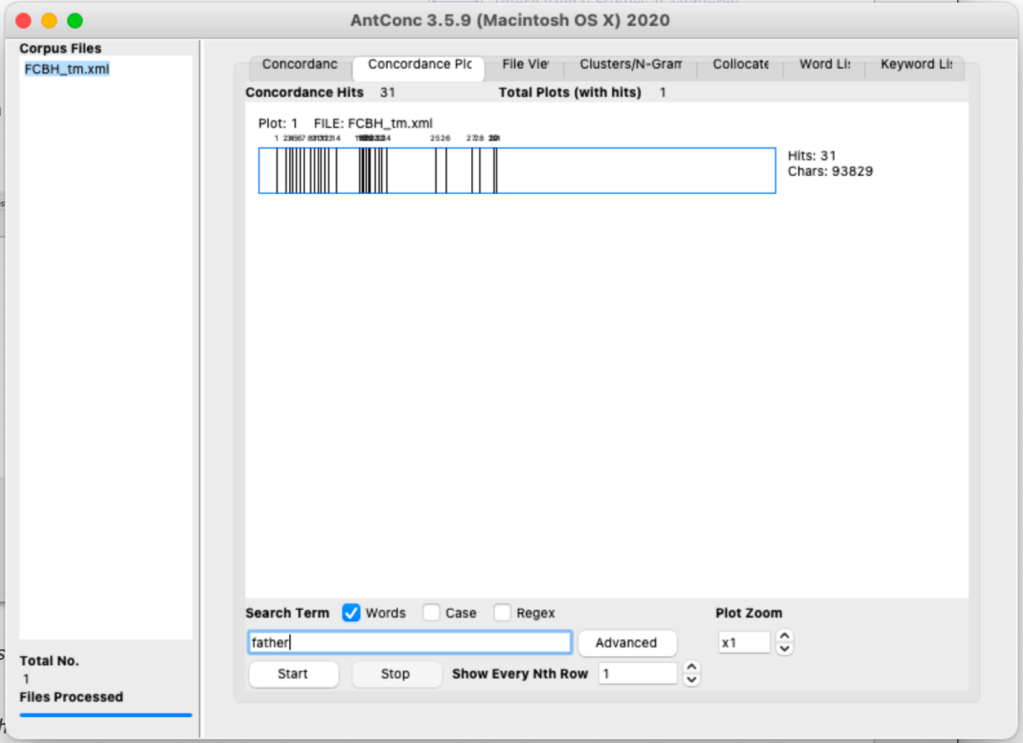Select the Concordance Plot tab
This screenshot has height=743, width=1023.
(419, 65)
